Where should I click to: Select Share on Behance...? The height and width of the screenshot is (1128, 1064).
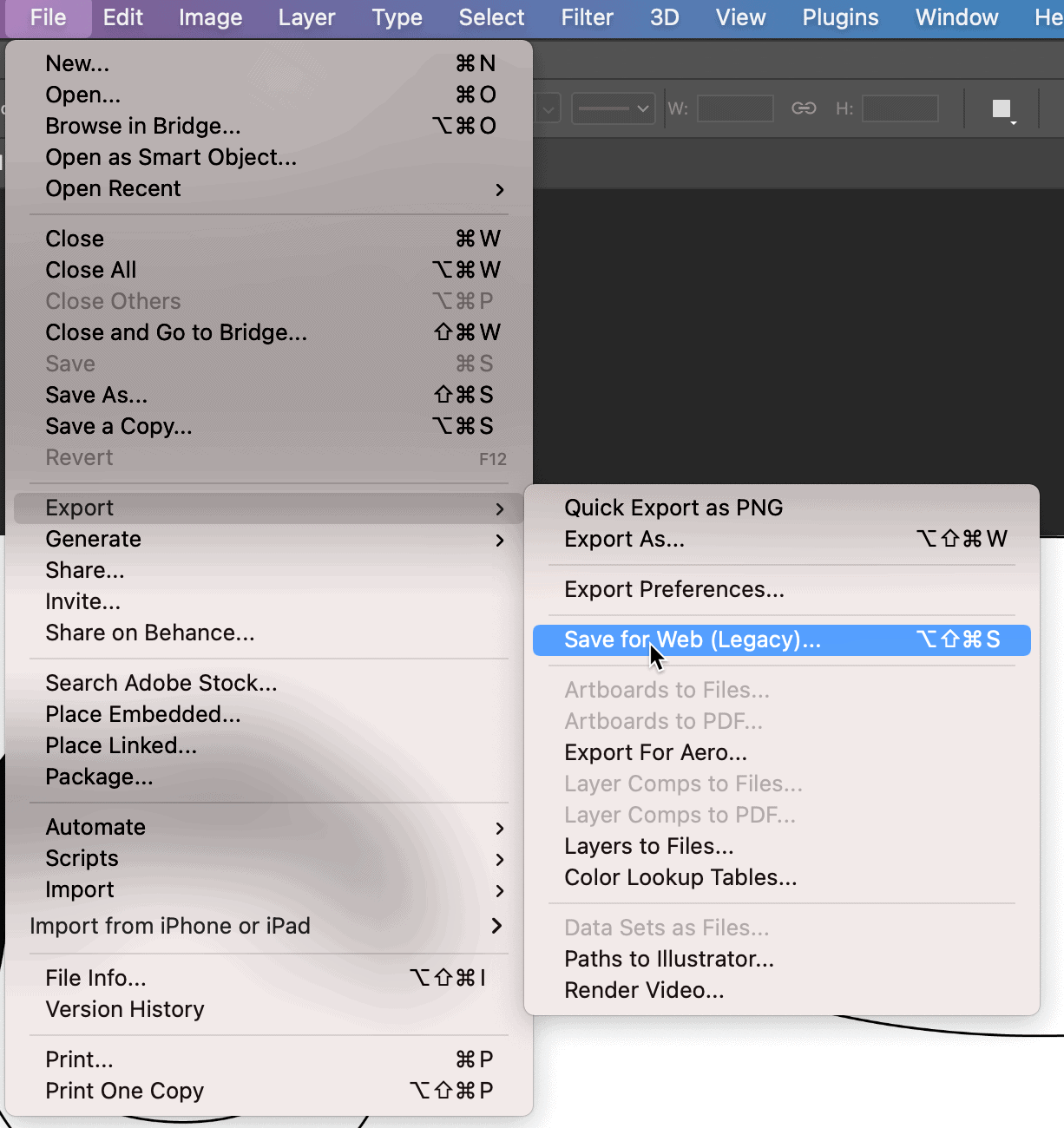269,633
